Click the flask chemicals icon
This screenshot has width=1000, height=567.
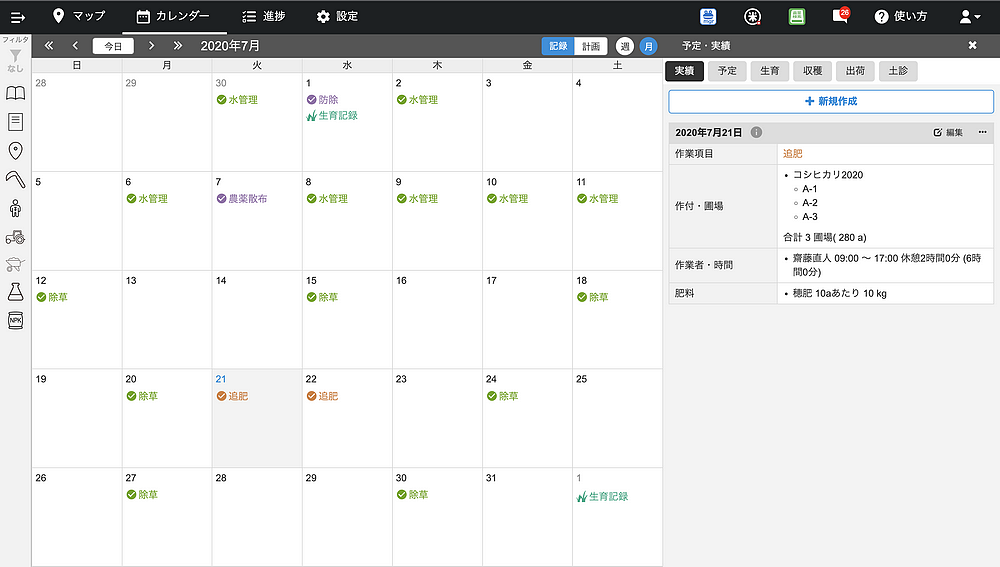tap(15, 292)
